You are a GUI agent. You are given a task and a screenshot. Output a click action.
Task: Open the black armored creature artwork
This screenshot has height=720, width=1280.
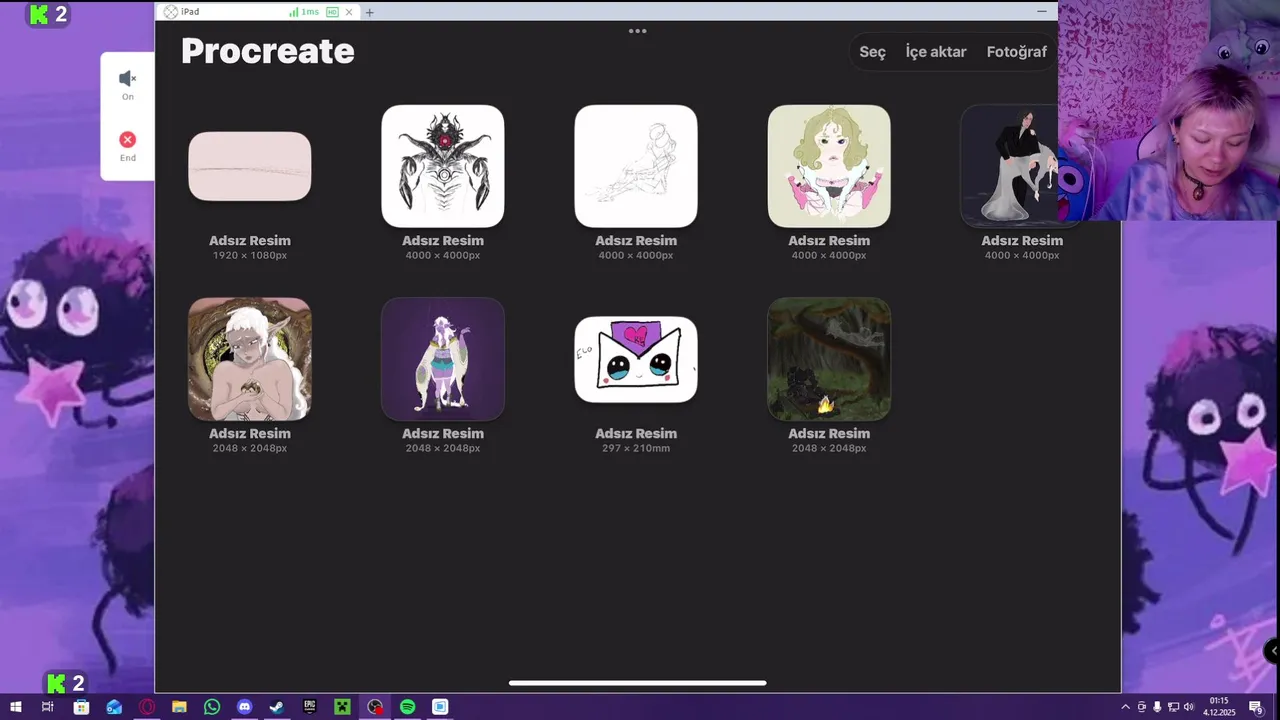click(443, 166)
